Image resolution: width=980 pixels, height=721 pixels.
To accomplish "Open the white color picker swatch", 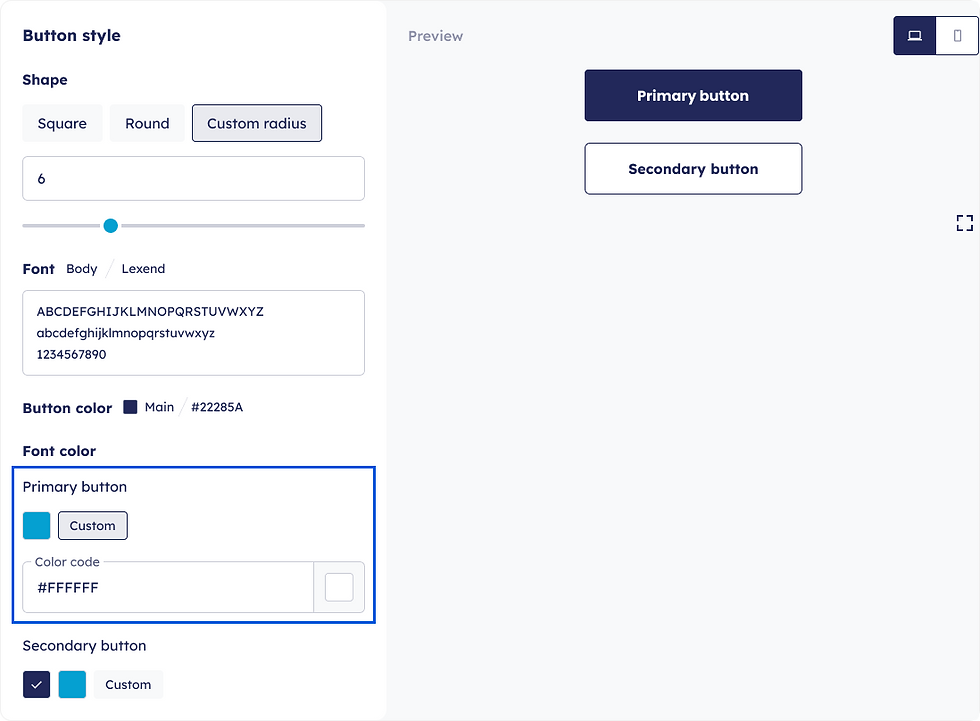I will pos(339,588).
